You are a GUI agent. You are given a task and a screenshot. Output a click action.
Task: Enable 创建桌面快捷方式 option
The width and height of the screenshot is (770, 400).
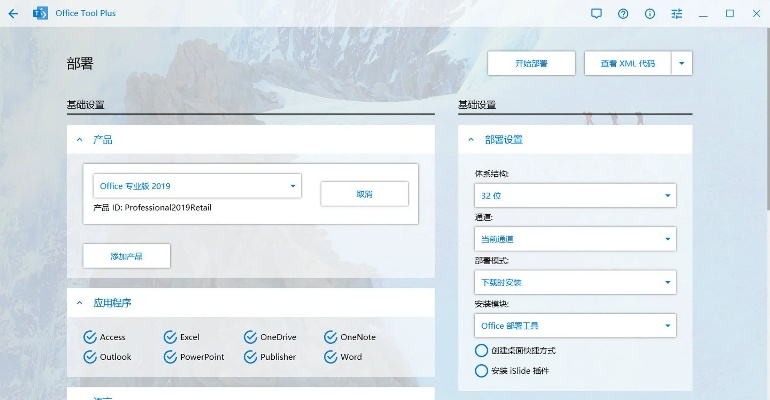(481, 351)
